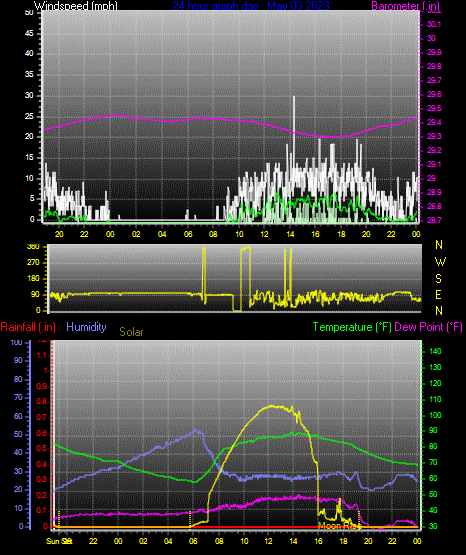Click the 'Windspeed (mph)' axis title
The height and width of the screenshot is (555, 466).
(x=76, y=6)
